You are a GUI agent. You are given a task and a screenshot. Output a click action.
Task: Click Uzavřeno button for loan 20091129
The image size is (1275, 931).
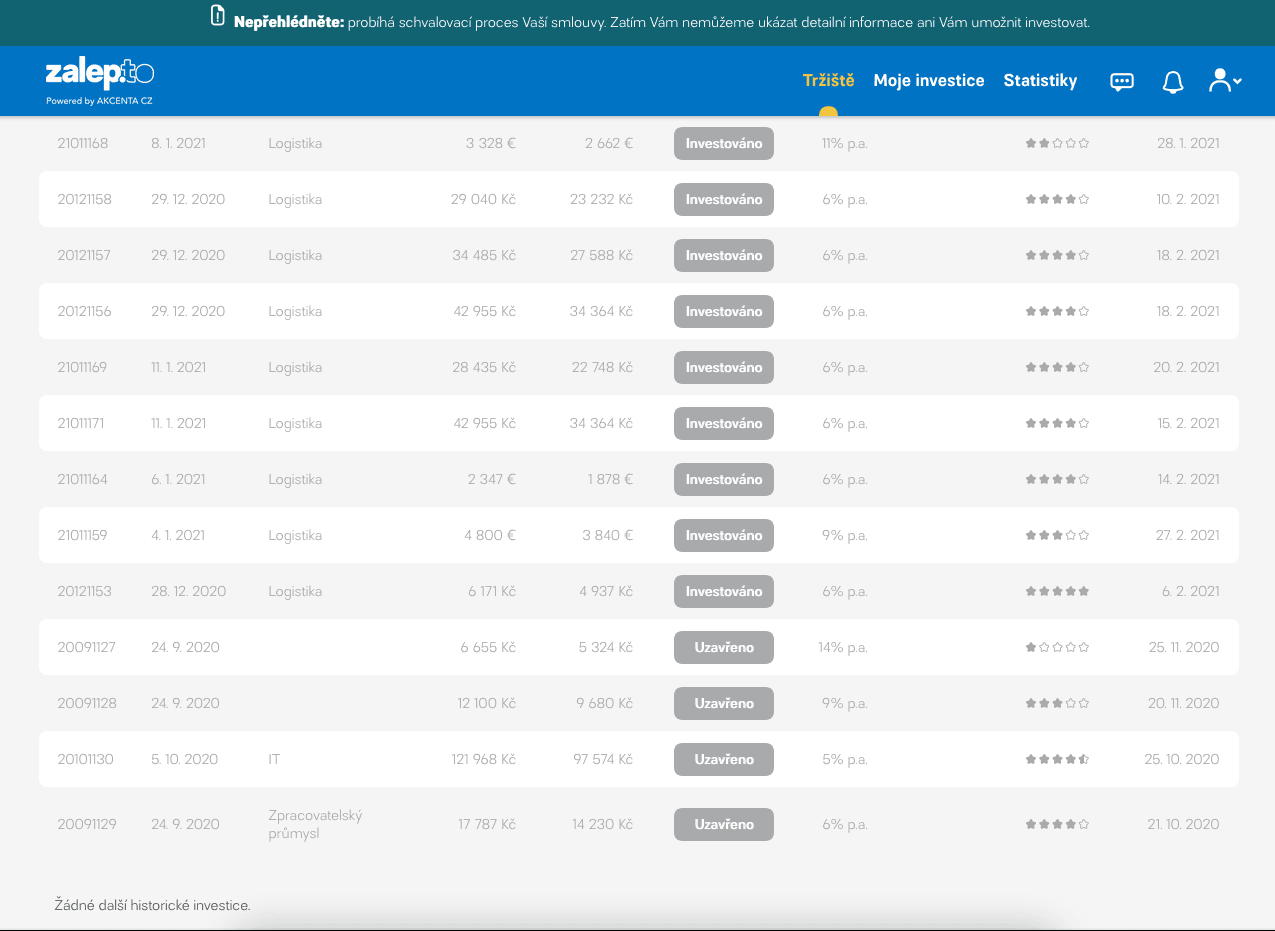pos(724,825)
